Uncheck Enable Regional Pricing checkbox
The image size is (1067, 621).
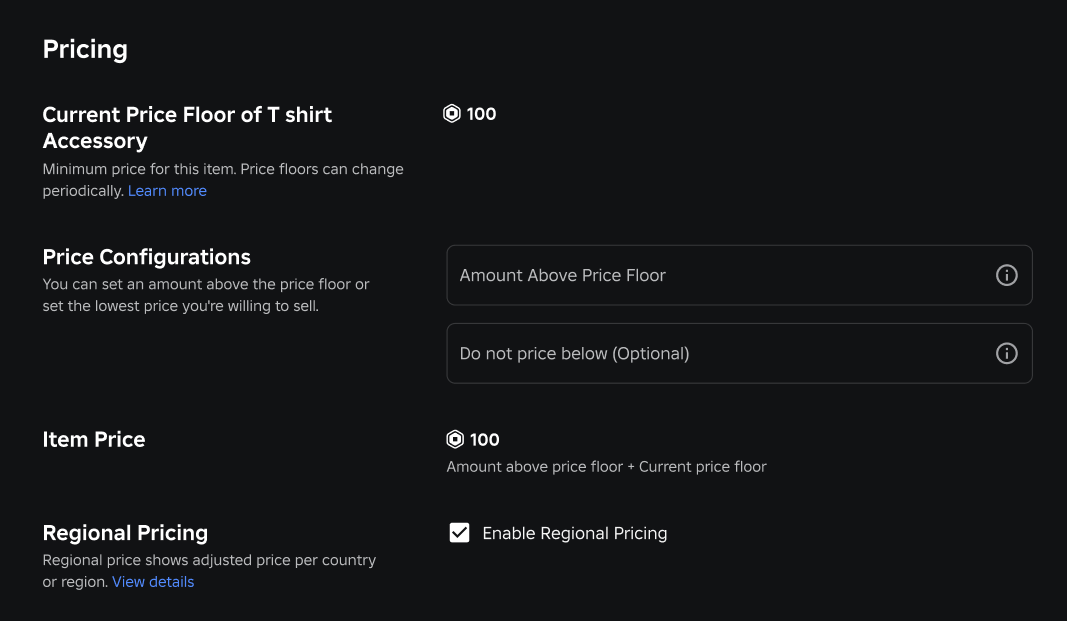pos(459,533)
